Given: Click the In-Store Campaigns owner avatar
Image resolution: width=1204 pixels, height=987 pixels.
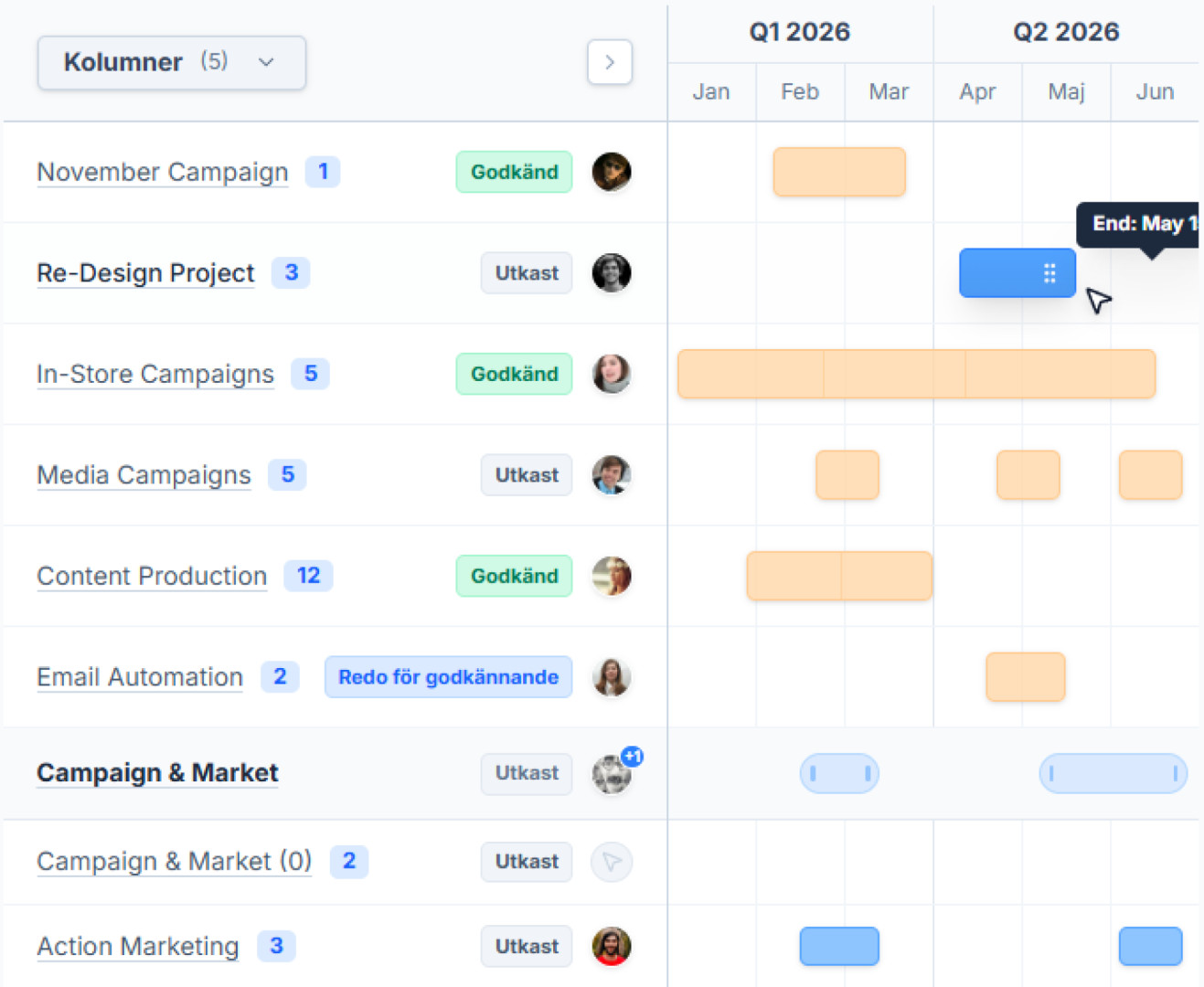Looking at the screenshot, I should [x=611, y=374].
